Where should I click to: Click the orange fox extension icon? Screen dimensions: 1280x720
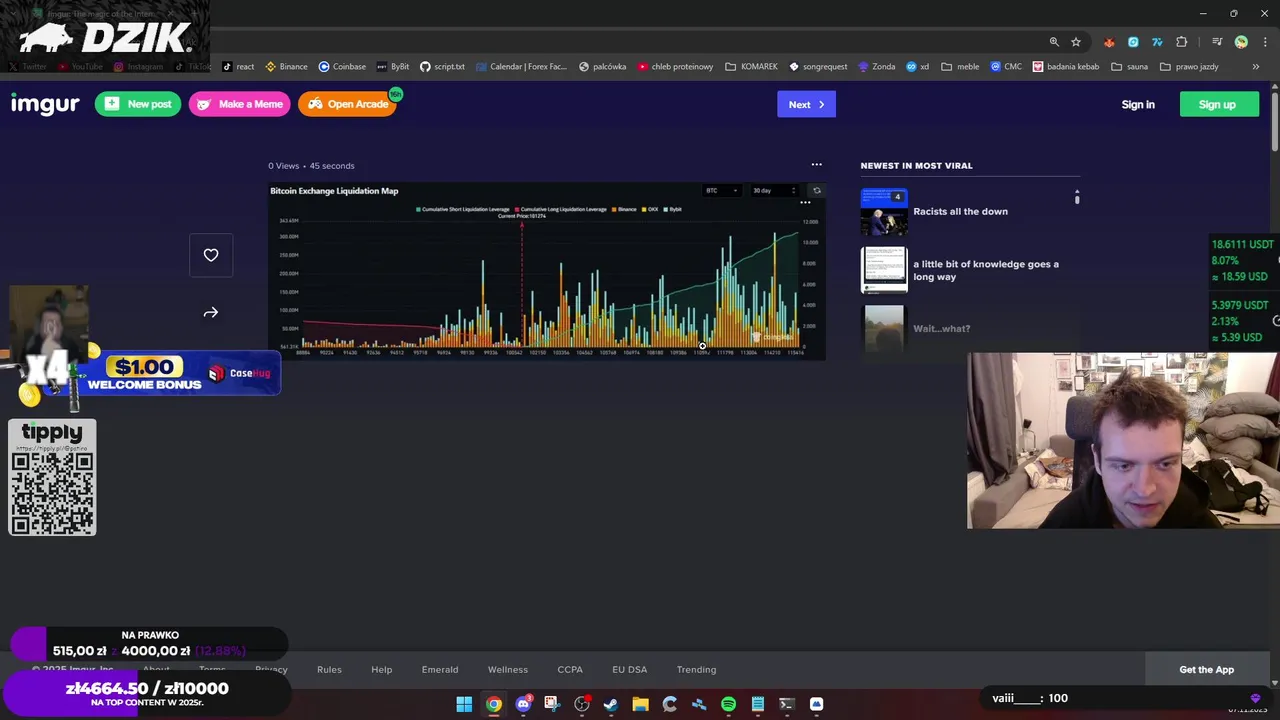pos(1109,42)
